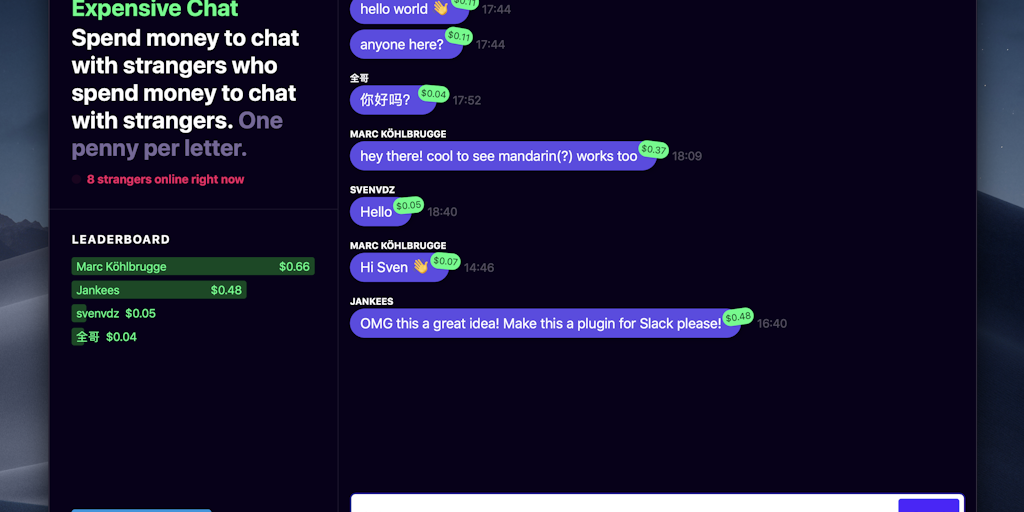
Task: Click the "Expensive Chat" title
Action: (x=155, y=9)
